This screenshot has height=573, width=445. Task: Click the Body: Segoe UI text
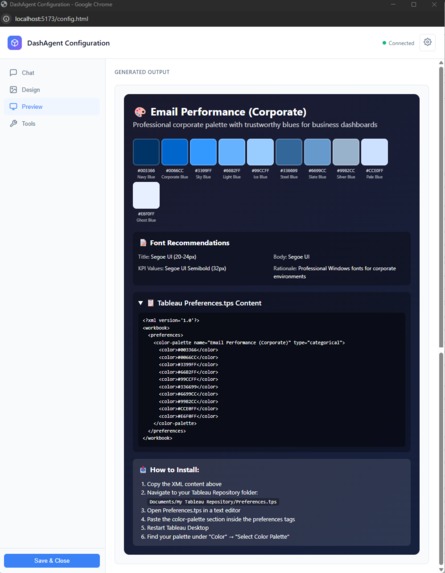291,257
